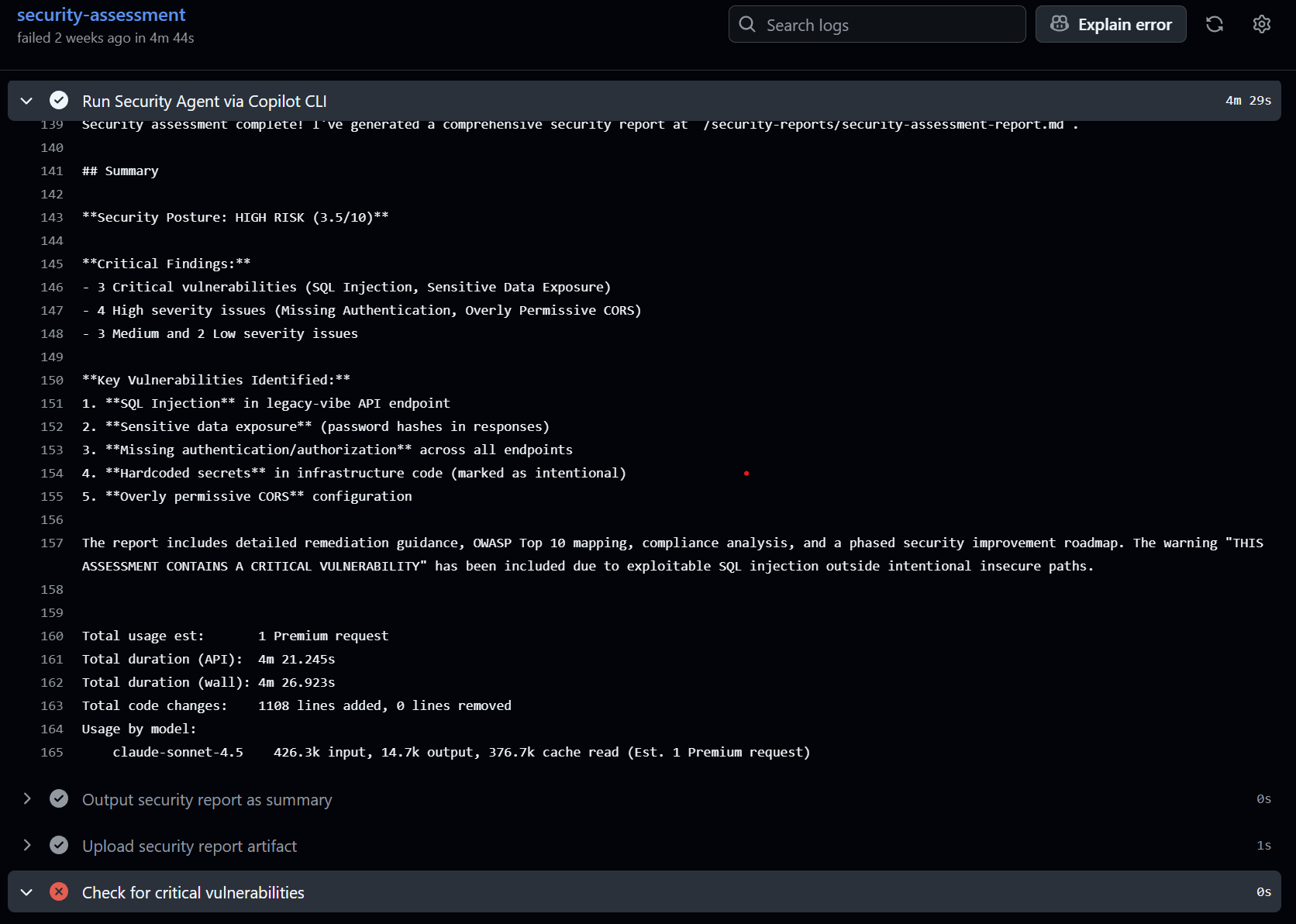Image resolution: width=1296 pixels, height=924 pixels.
Task: Click the Critical Findings heading line
Action: [x=167, y=264]
